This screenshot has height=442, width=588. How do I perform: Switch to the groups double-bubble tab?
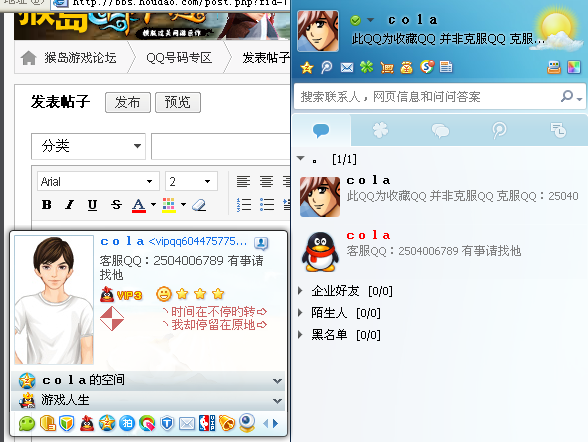tap(440, 130)
